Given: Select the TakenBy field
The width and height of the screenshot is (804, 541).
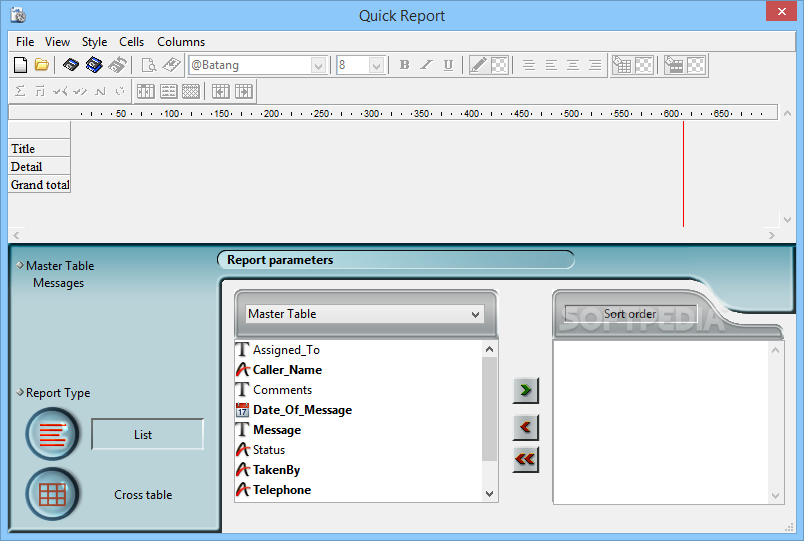Looking at the screenshot, I should click(359, 470).
